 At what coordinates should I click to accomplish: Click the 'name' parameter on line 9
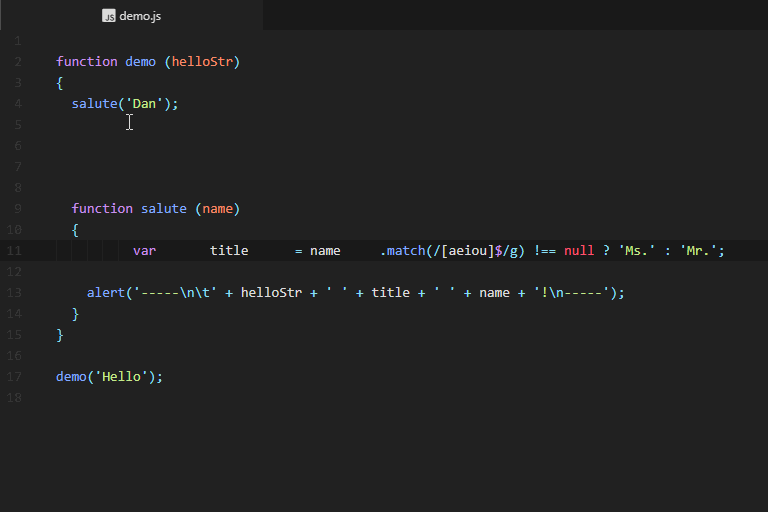pos(217,209)
